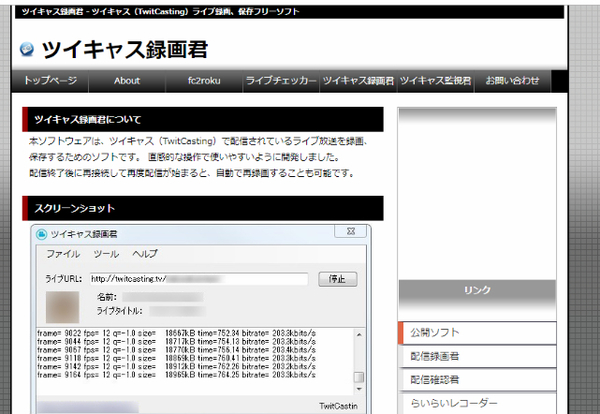Viewport: 600px width, 414px height.
Task: Select the ツイキャス録画君 navigation tab
Action: point(358,80)
